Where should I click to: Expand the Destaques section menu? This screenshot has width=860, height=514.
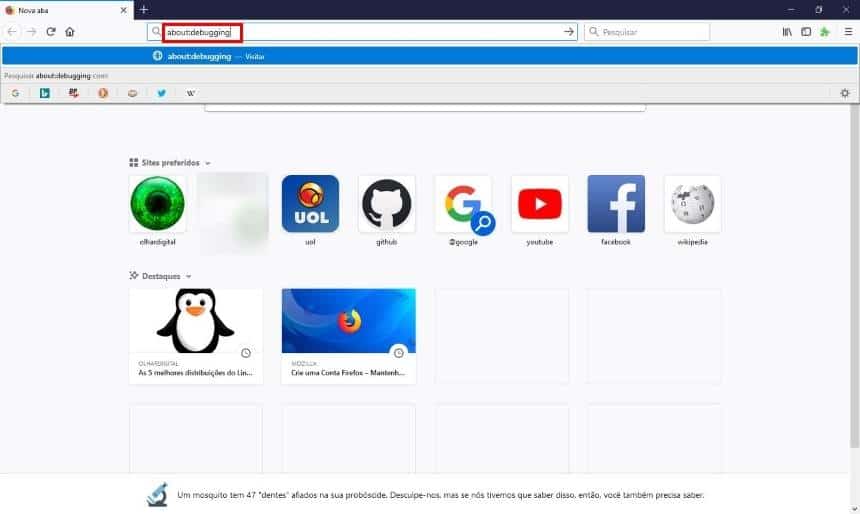tap(188, 276)
